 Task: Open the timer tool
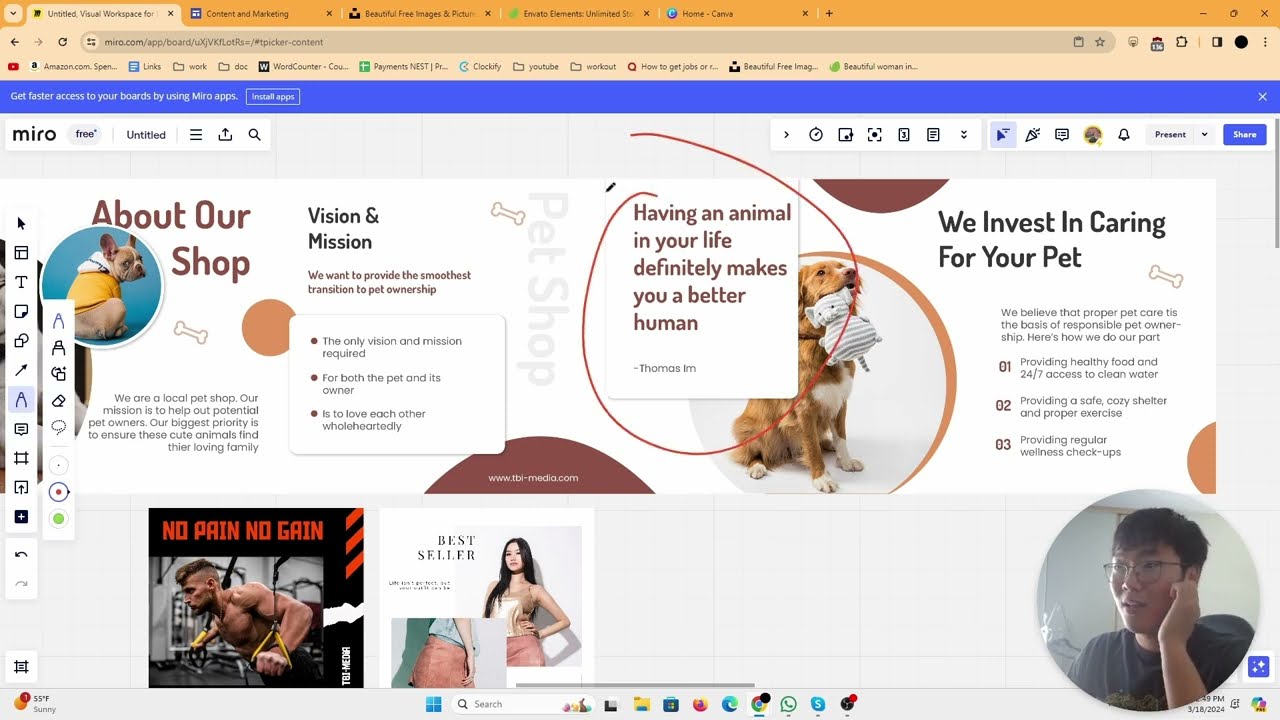pyautogui.click(x=816, y=135)
